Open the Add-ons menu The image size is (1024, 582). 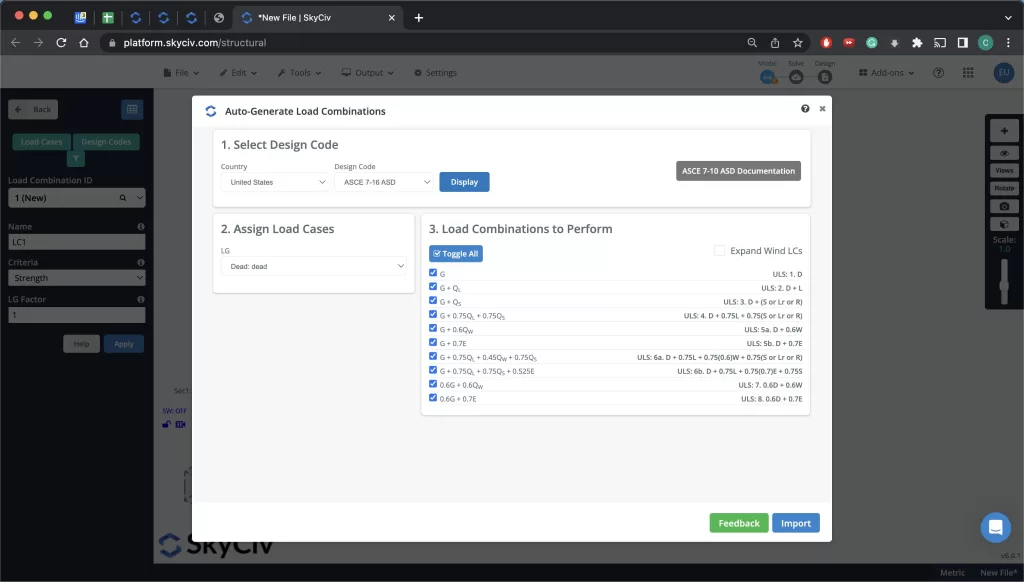[x=886, y=73]
